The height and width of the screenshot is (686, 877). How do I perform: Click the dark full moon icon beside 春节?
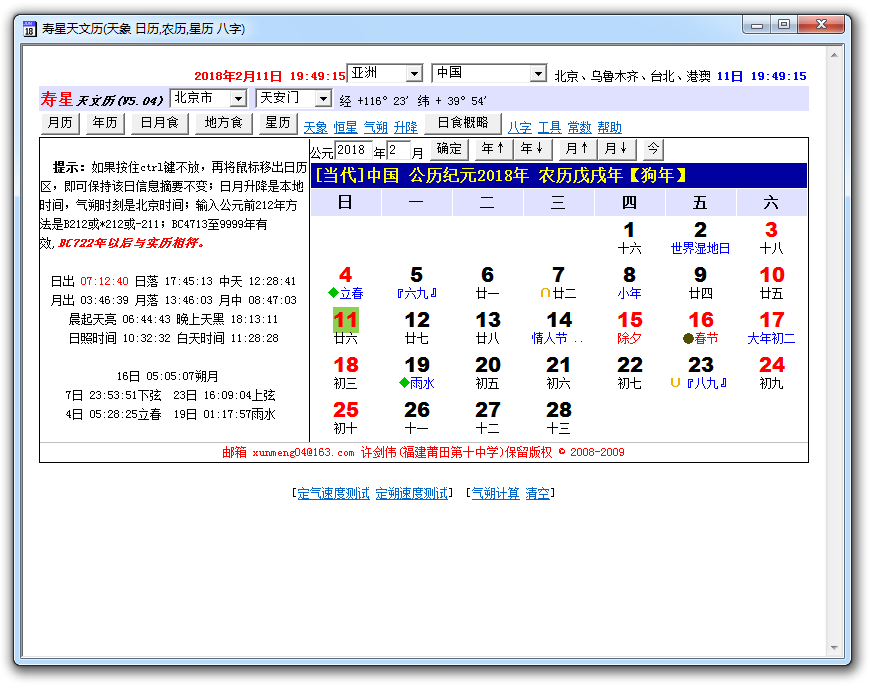(688, 338)
